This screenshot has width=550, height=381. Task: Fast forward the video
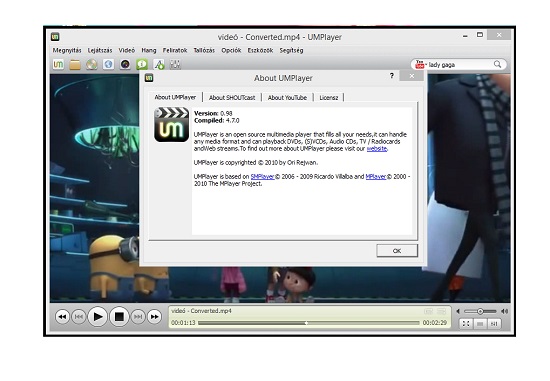click(x=154, y=317)
